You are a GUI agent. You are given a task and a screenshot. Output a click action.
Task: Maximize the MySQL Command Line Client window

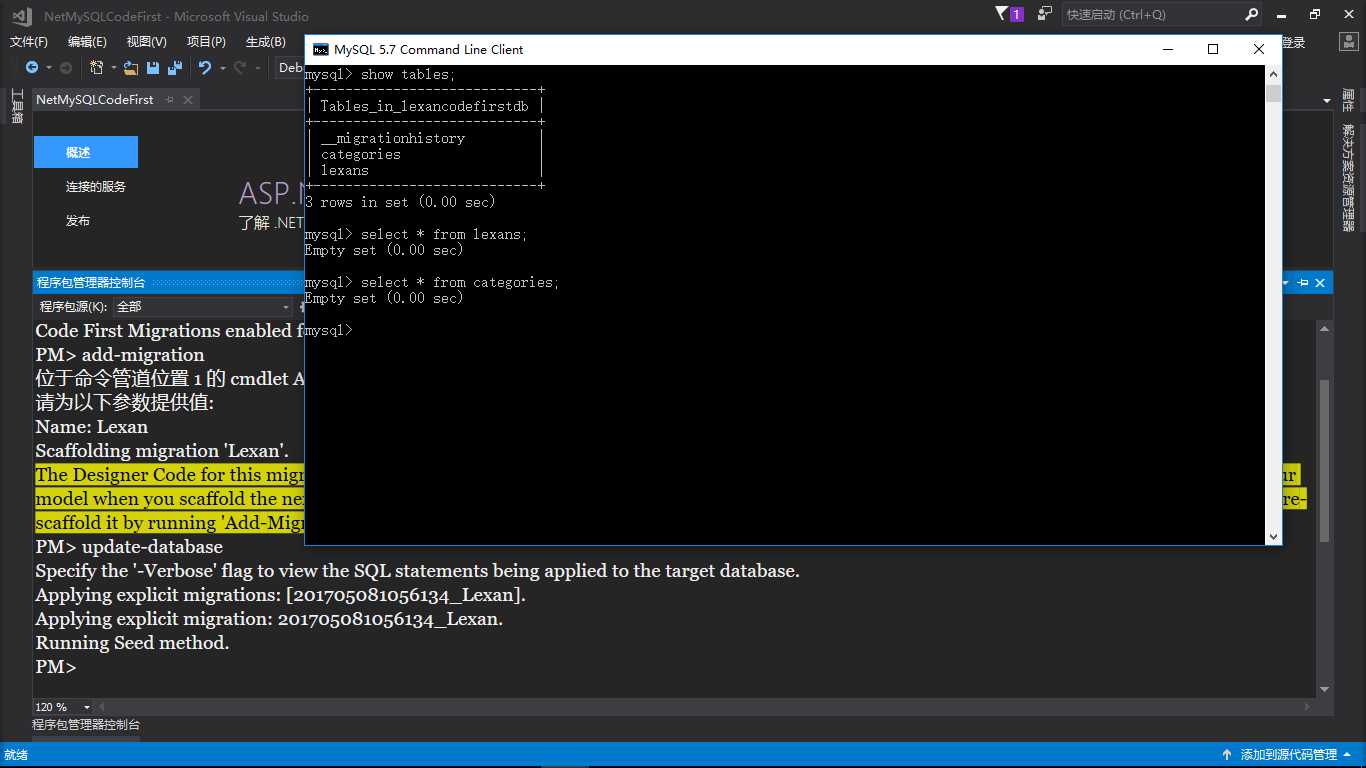(x=1213, y=49)
